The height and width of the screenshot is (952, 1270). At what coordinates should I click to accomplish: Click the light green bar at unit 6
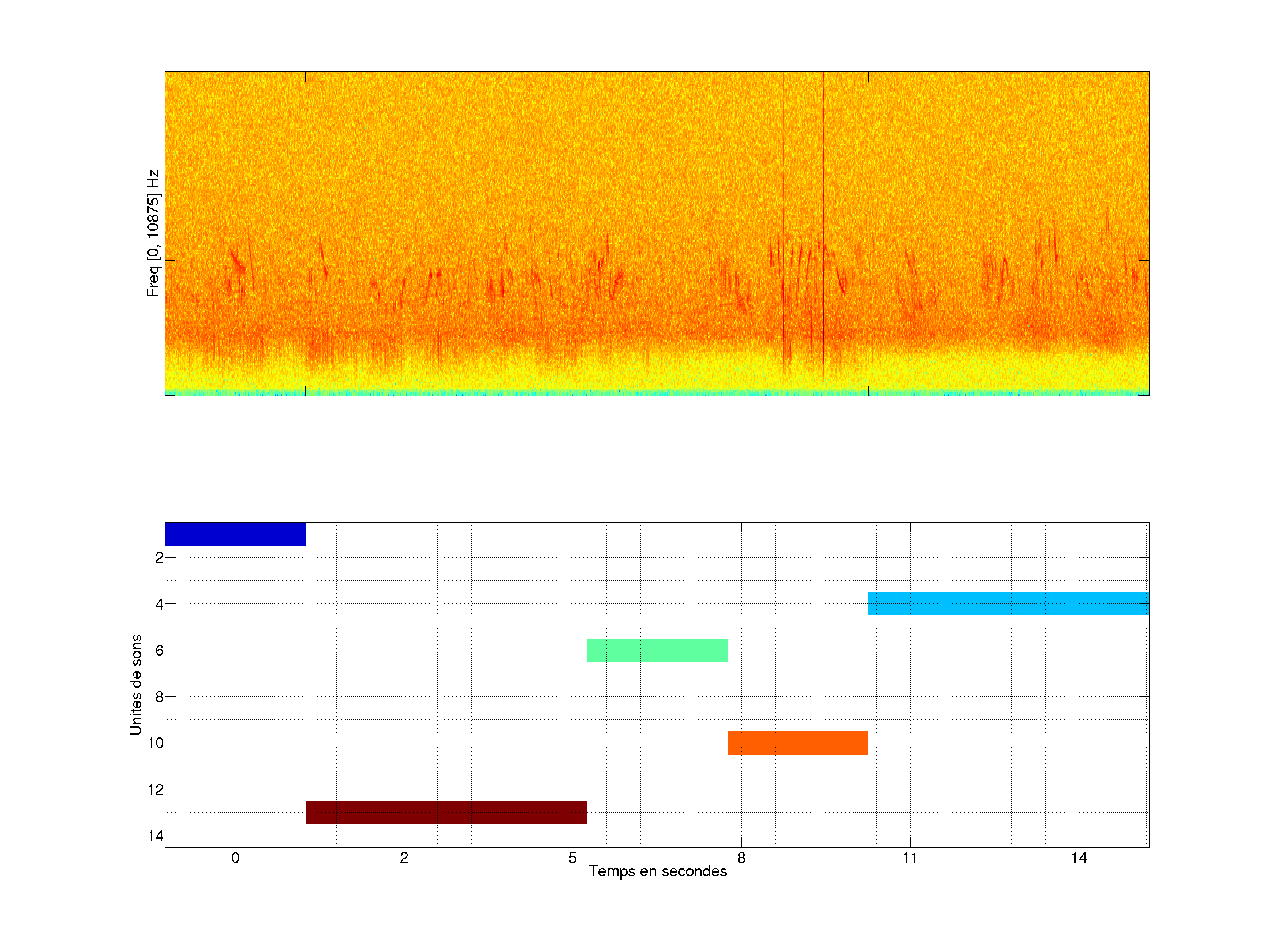click(657, 650)
